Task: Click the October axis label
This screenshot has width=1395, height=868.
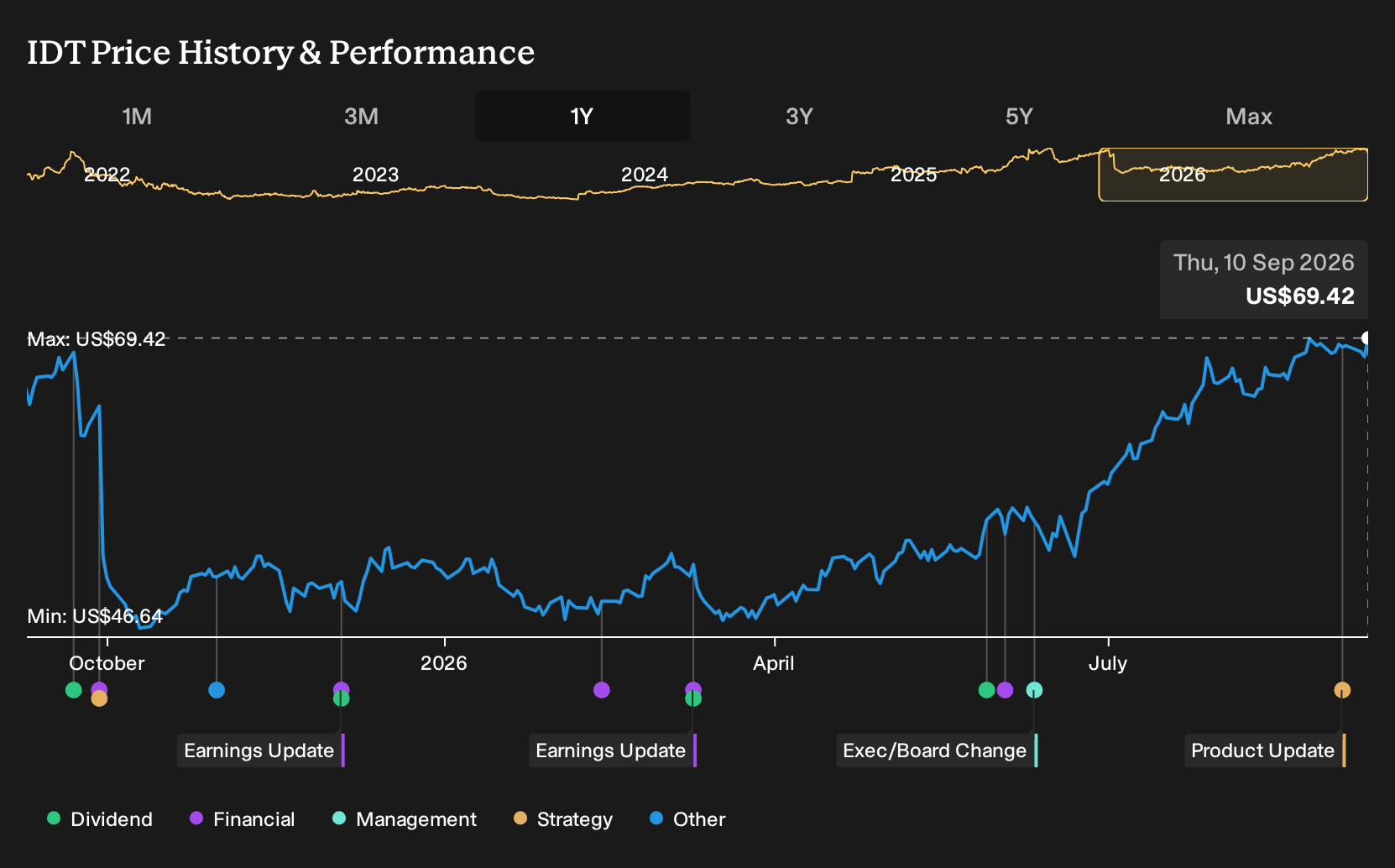Action: point(107,663)
